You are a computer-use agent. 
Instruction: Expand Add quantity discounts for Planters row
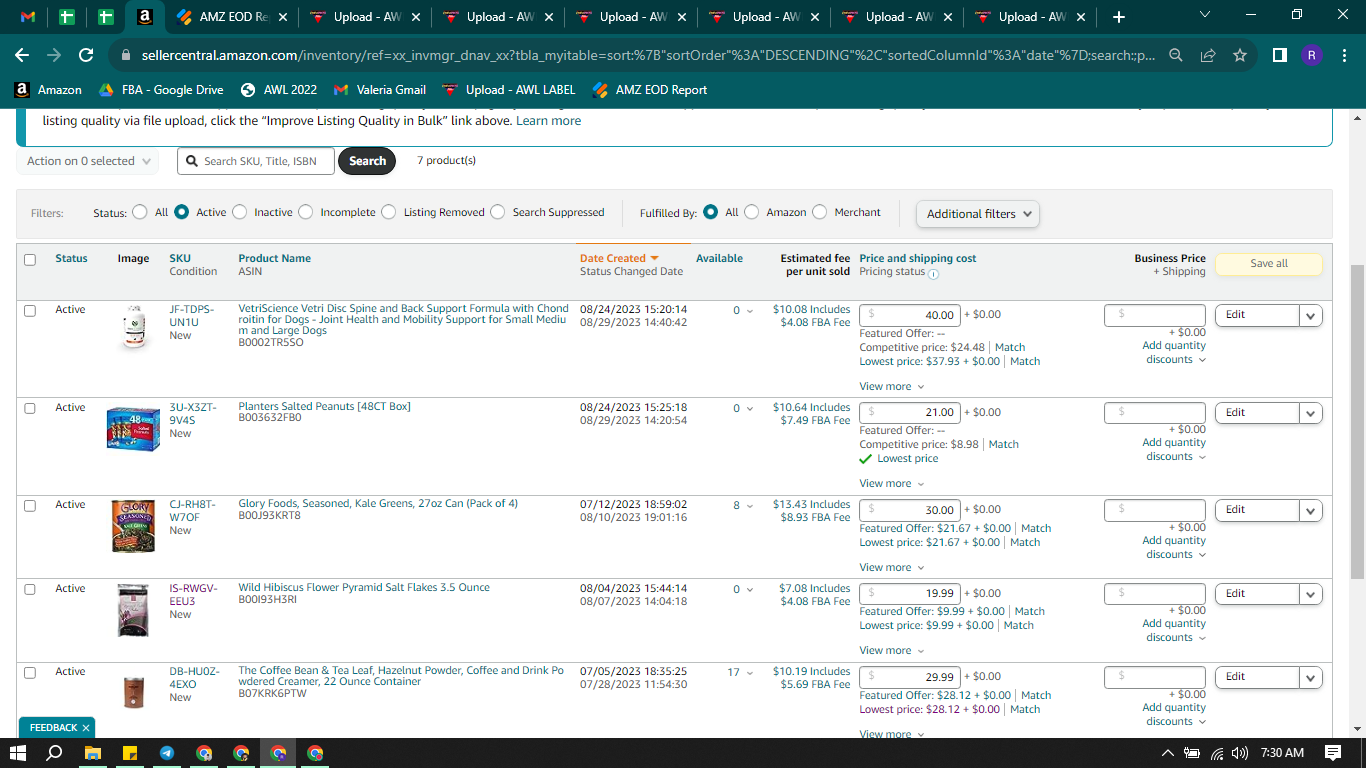(1174, 449)
